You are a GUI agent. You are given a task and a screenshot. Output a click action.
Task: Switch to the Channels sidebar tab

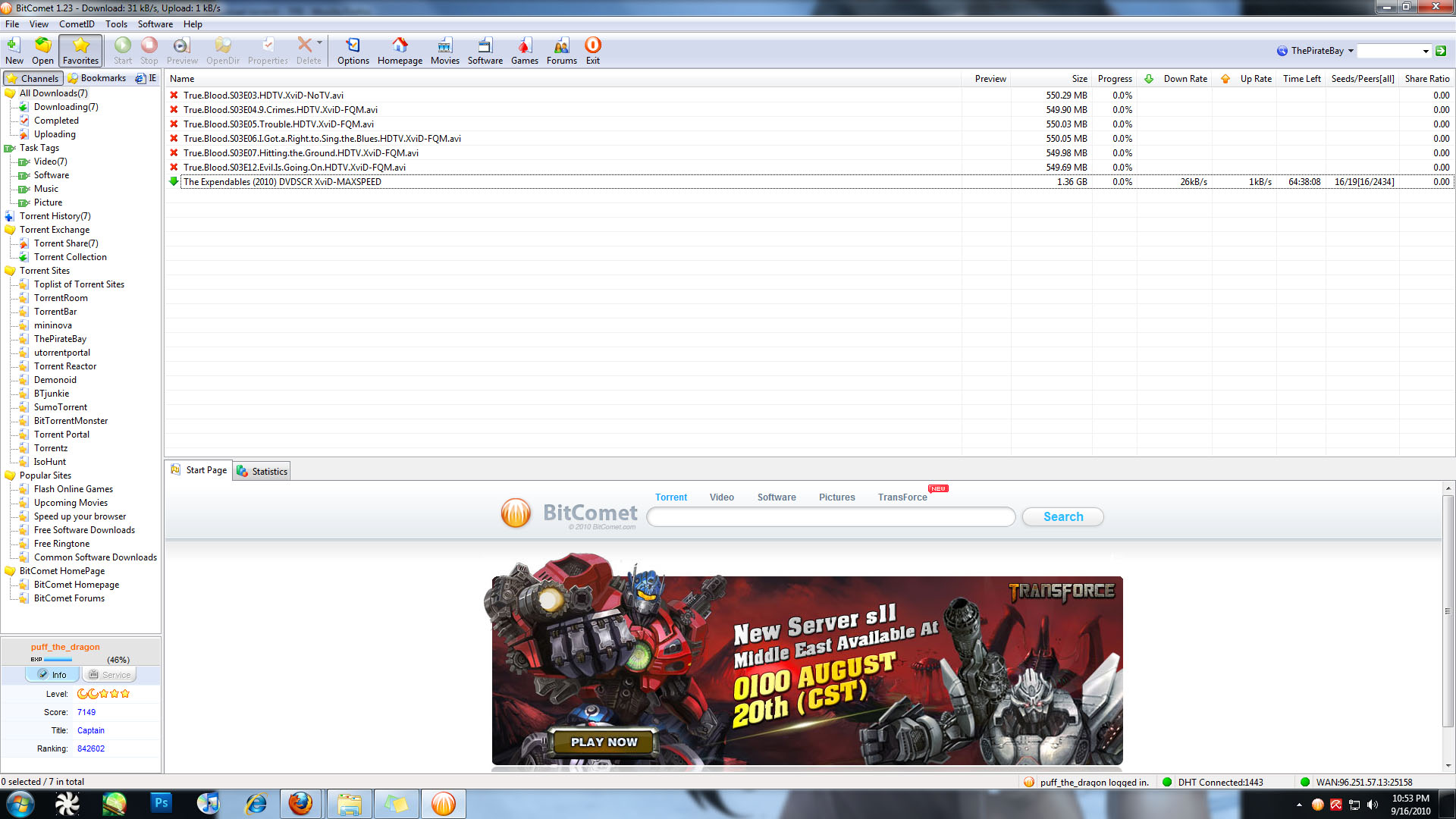(33, 78)
